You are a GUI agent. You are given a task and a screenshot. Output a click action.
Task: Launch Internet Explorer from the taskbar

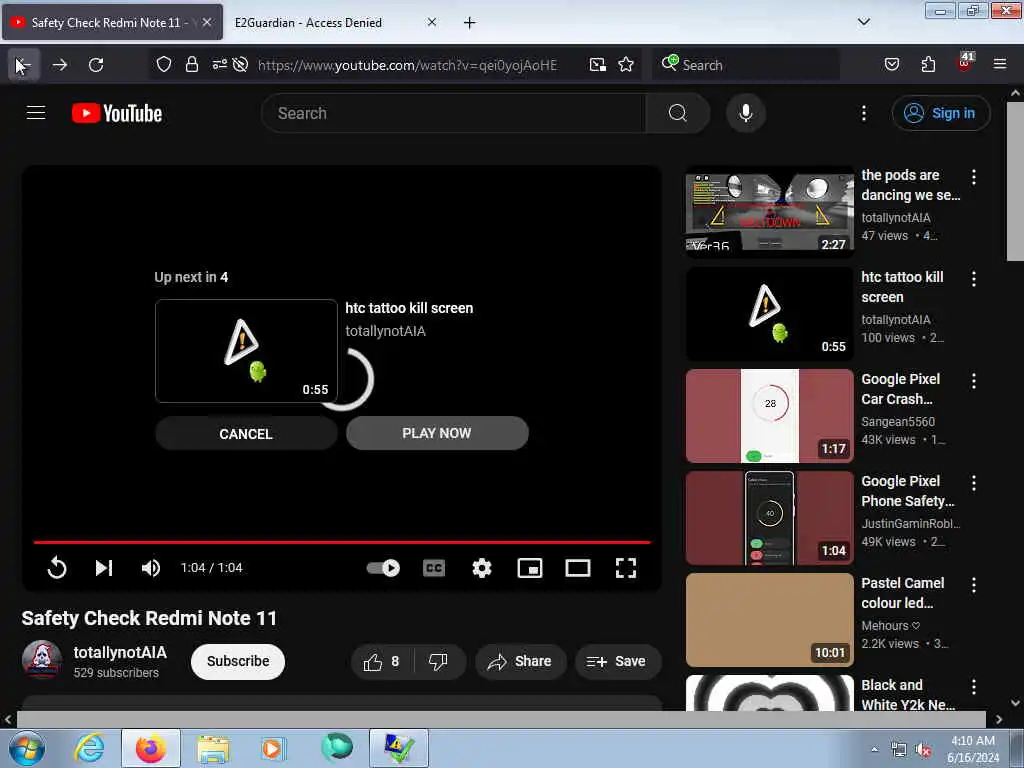click(x=89, y=748)
